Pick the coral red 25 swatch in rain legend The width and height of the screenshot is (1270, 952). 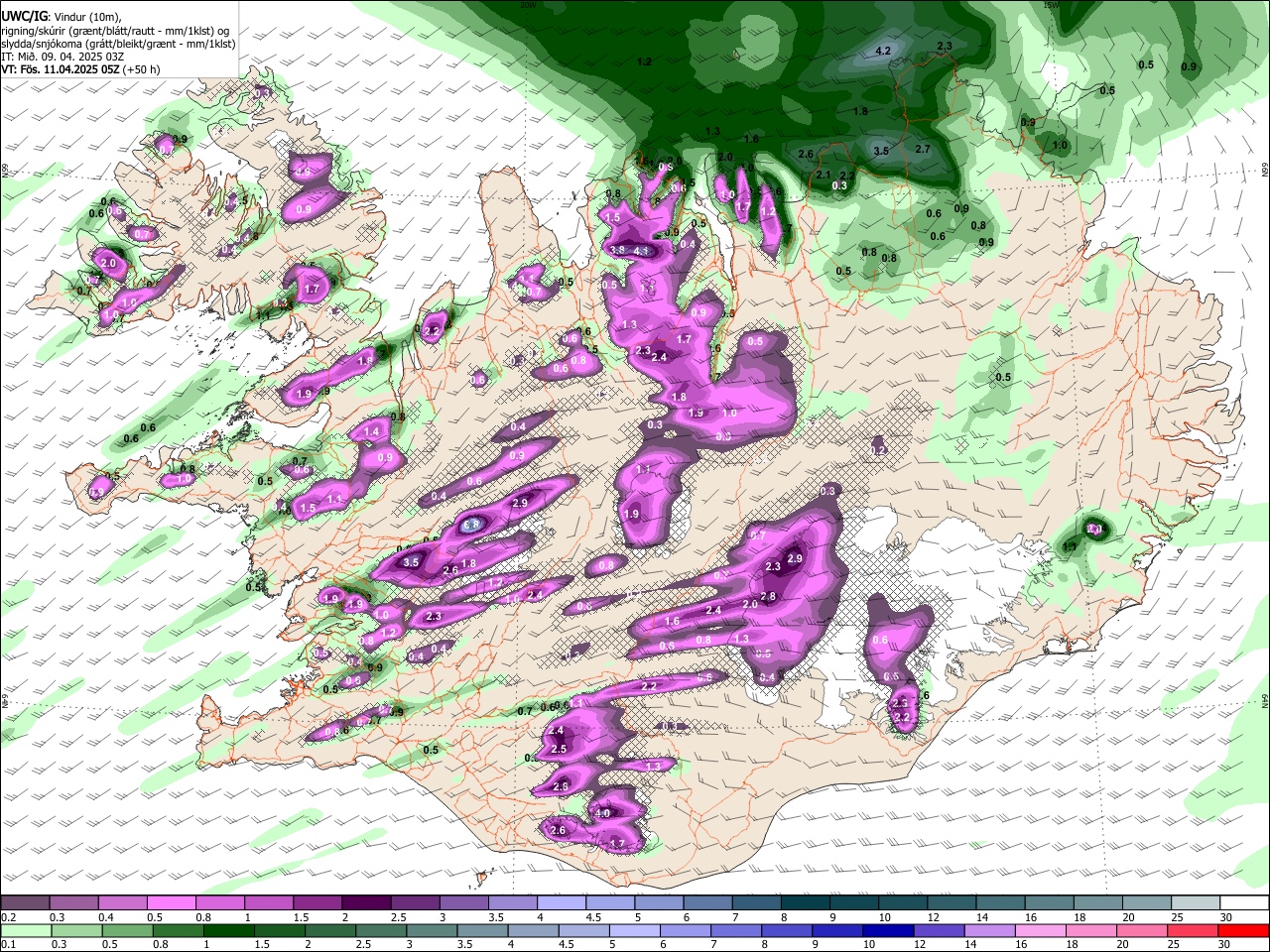(1194, 930)
